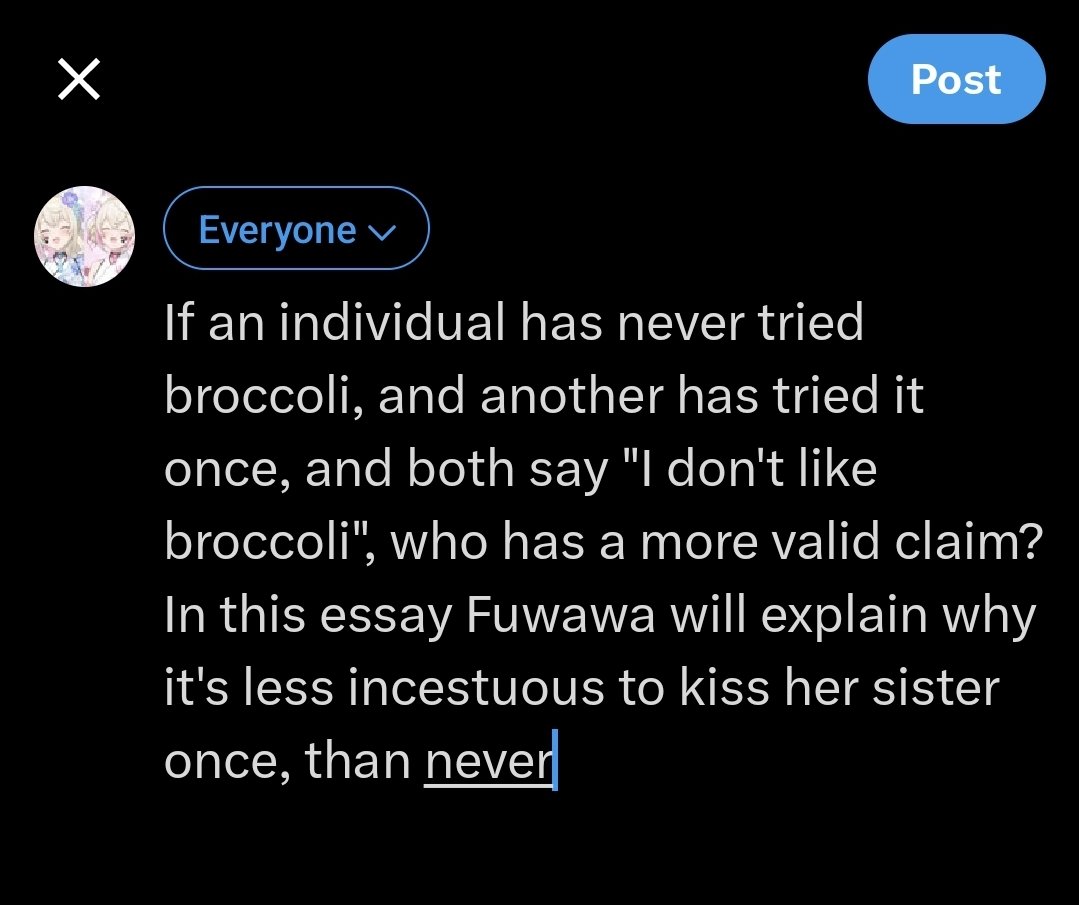
Task: Click "once," at start of the last line
Action: [x=225, y=763]
